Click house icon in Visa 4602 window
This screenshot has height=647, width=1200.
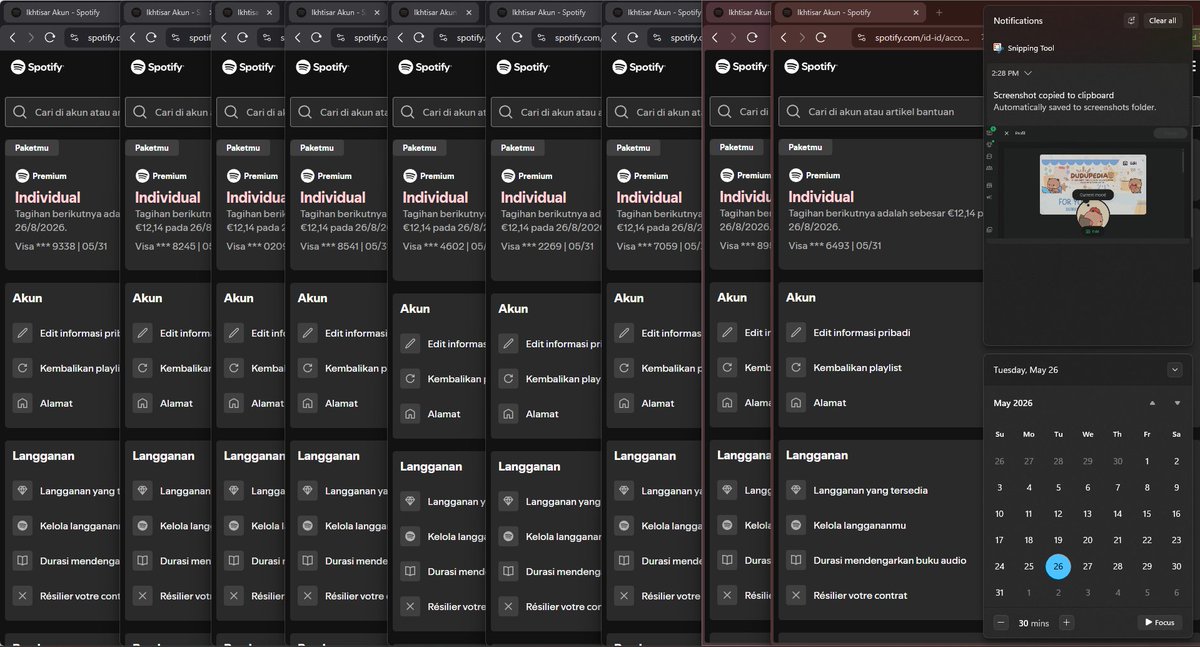[x=410, y=414]
